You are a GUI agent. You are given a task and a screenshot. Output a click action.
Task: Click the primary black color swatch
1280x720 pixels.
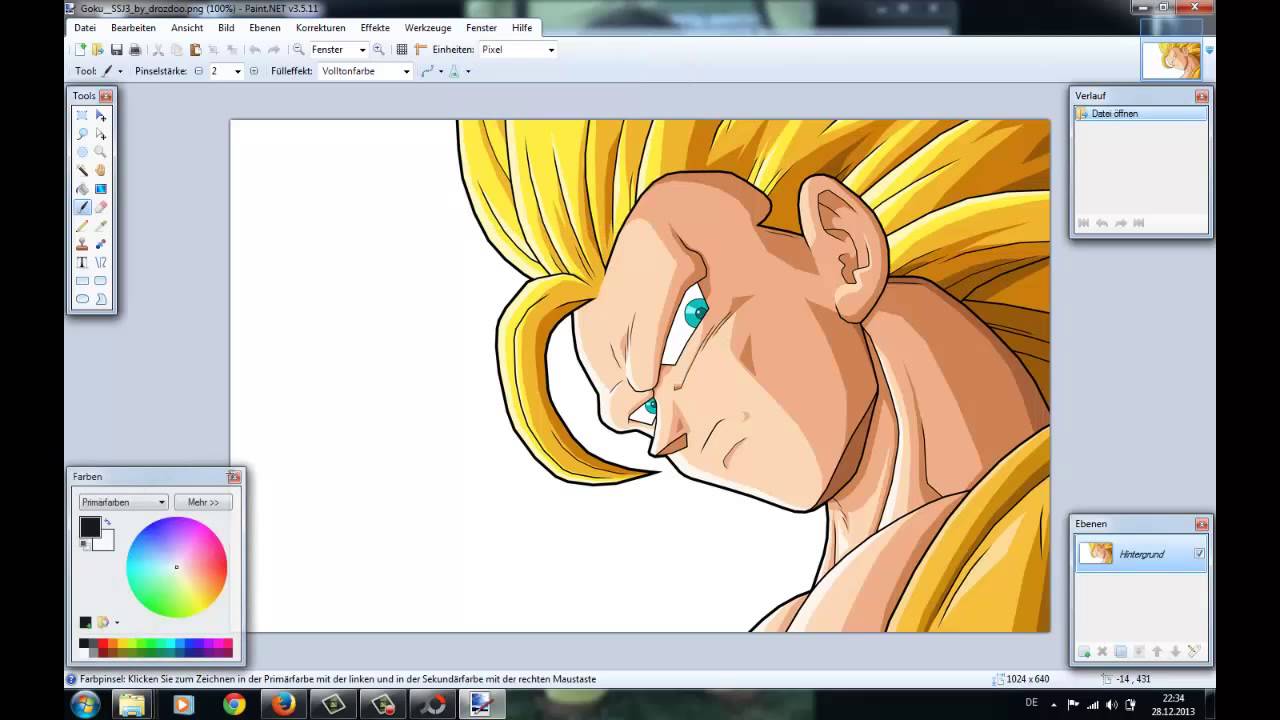pos(90,527)
